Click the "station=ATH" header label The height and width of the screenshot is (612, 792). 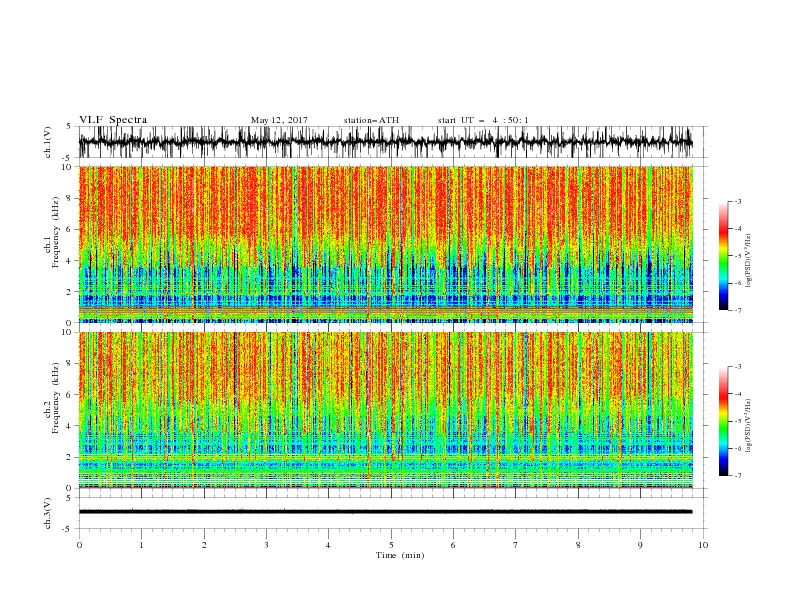pos(371,120)
